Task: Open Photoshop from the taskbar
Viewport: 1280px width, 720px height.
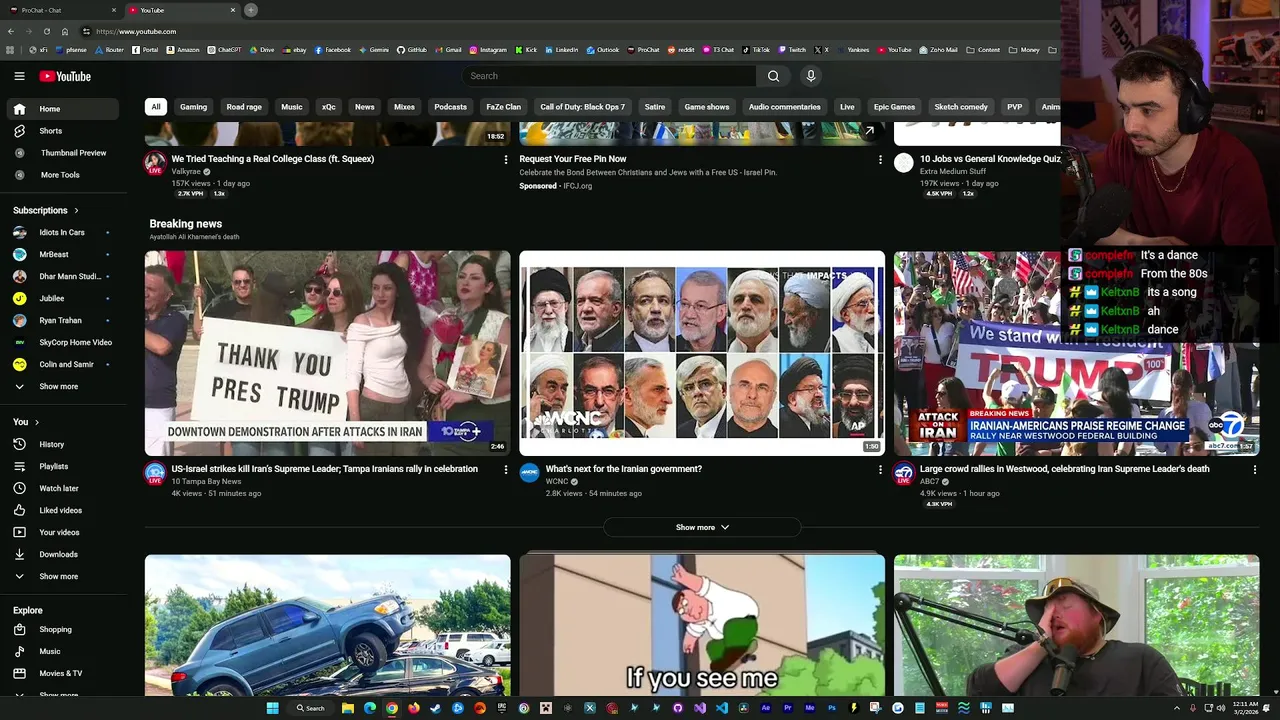Action: click(832, 708)
